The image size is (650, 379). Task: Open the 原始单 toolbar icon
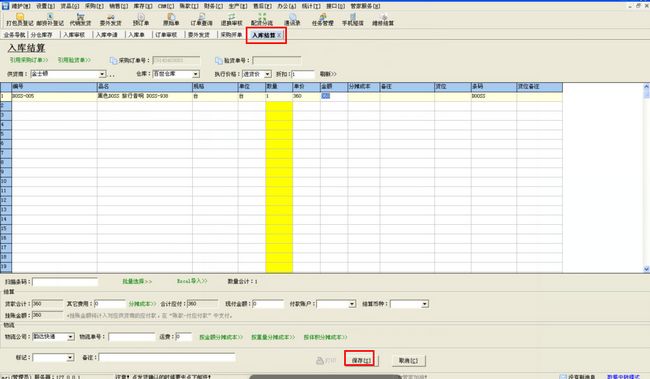point(171,19)
